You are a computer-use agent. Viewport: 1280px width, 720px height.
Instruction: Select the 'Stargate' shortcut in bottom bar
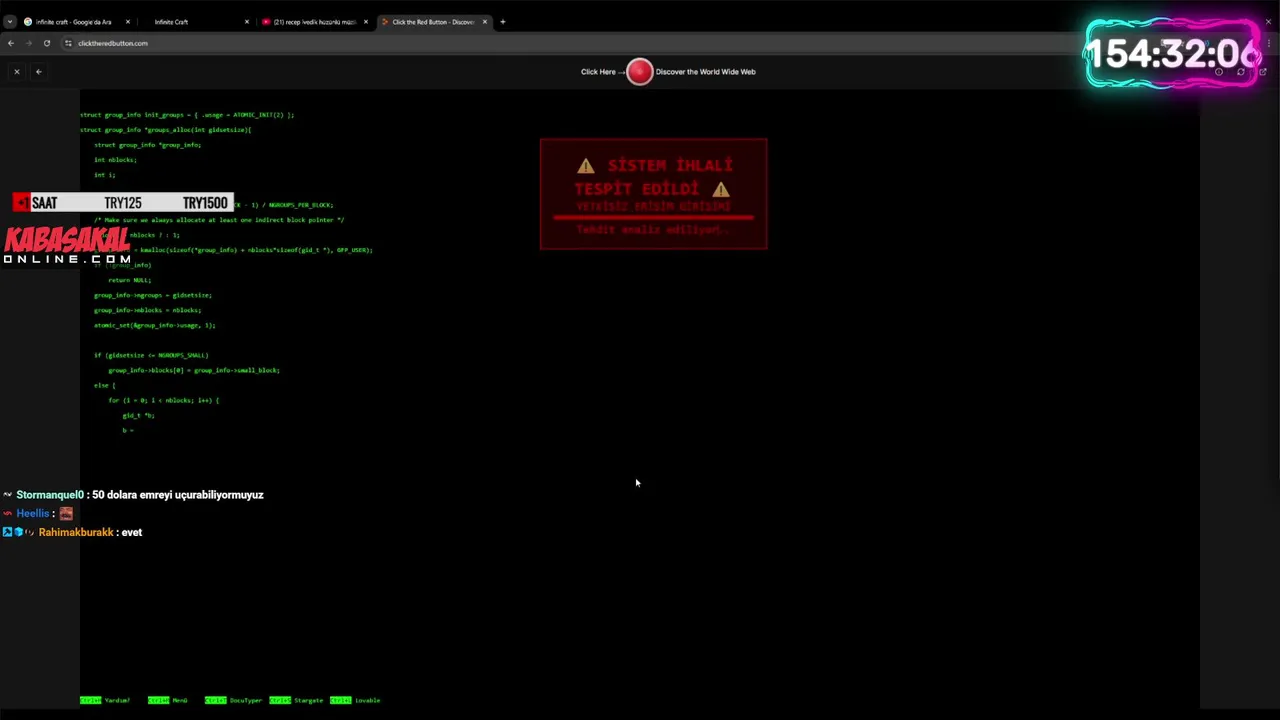click(296, 700)
